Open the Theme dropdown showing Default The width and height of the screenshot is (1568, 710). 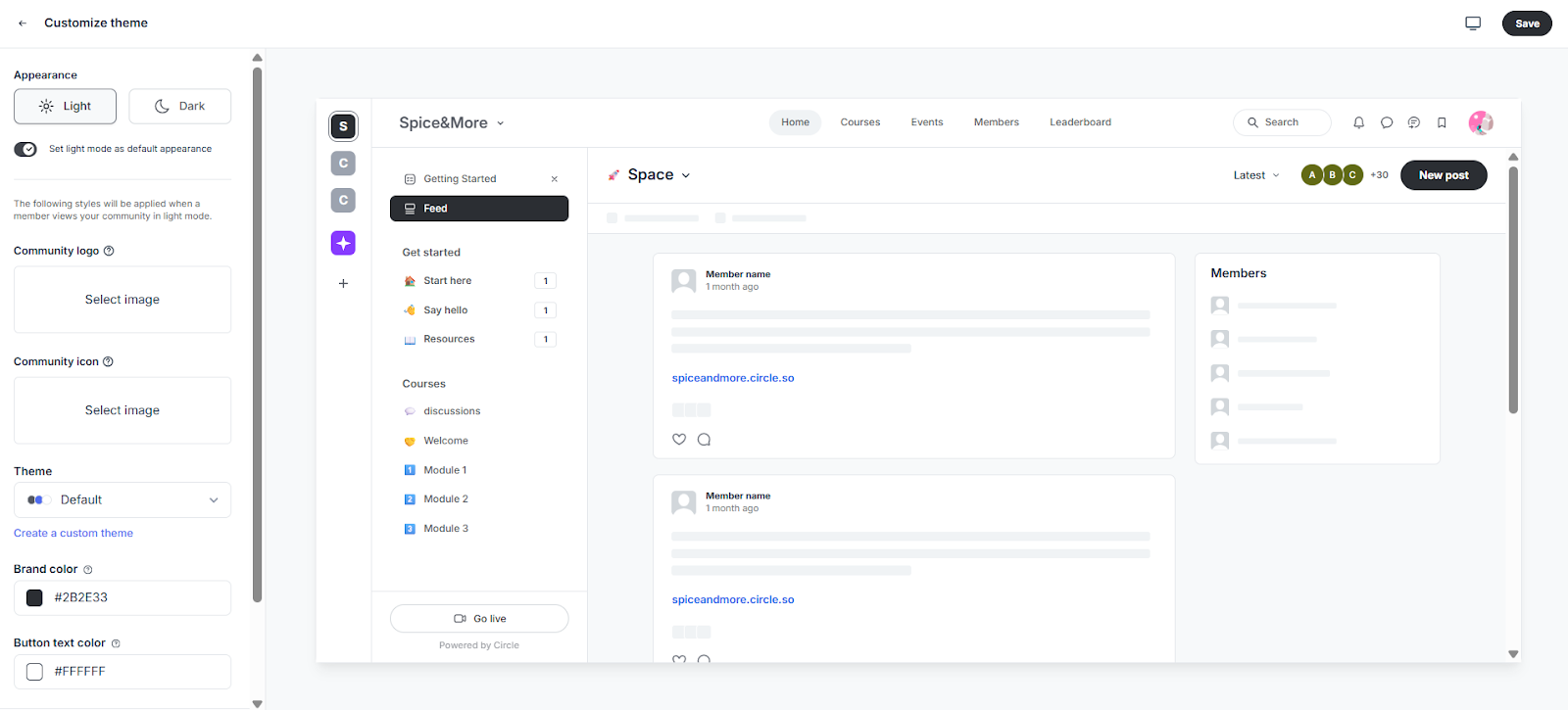pos(122,499)
